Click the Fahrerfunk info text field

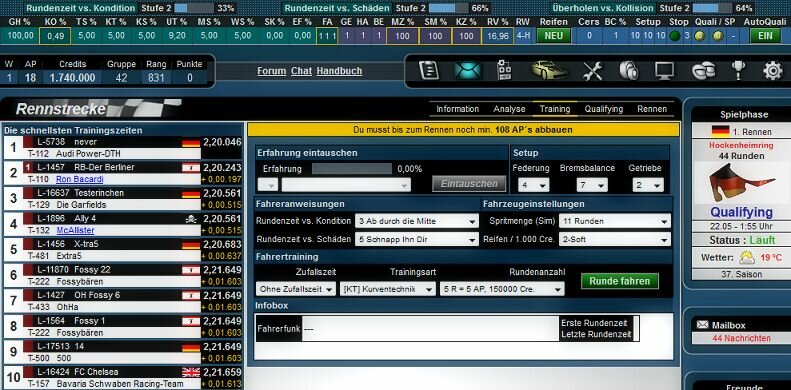click(431, 328)
